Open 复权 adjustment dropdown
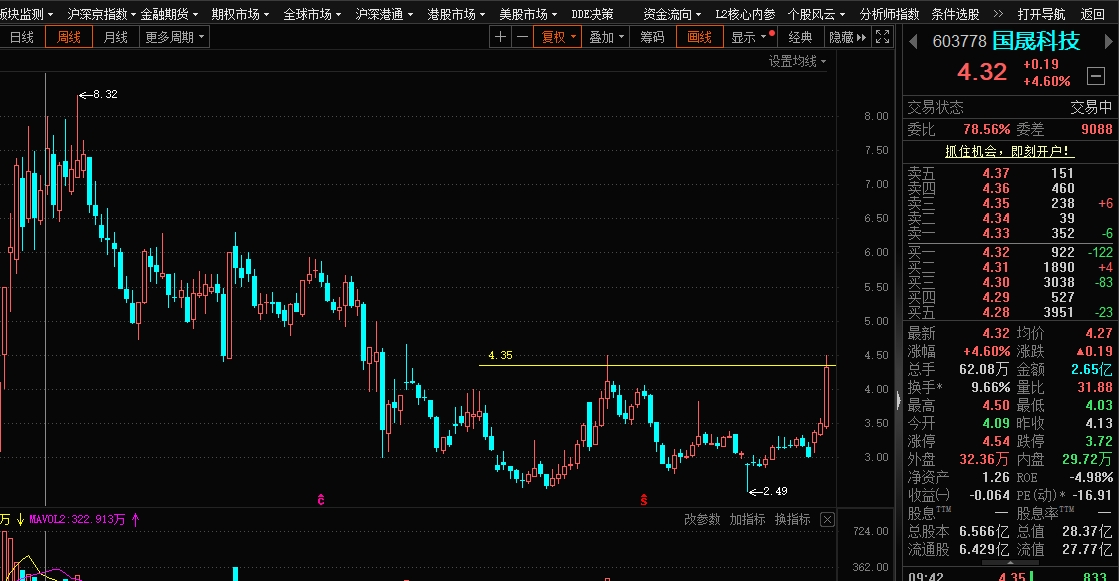The height and width of the screenshot is (581, 1119). (558, 37)
